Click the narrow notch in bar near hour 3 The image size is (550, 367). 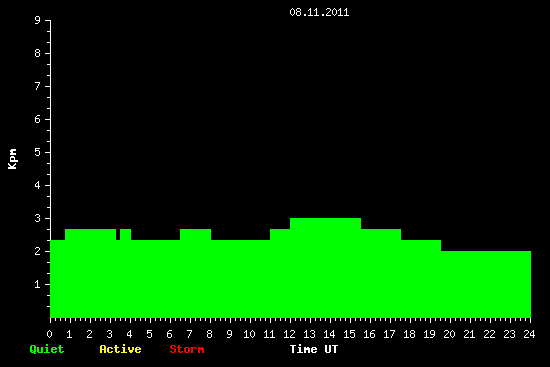pos(118,234)
